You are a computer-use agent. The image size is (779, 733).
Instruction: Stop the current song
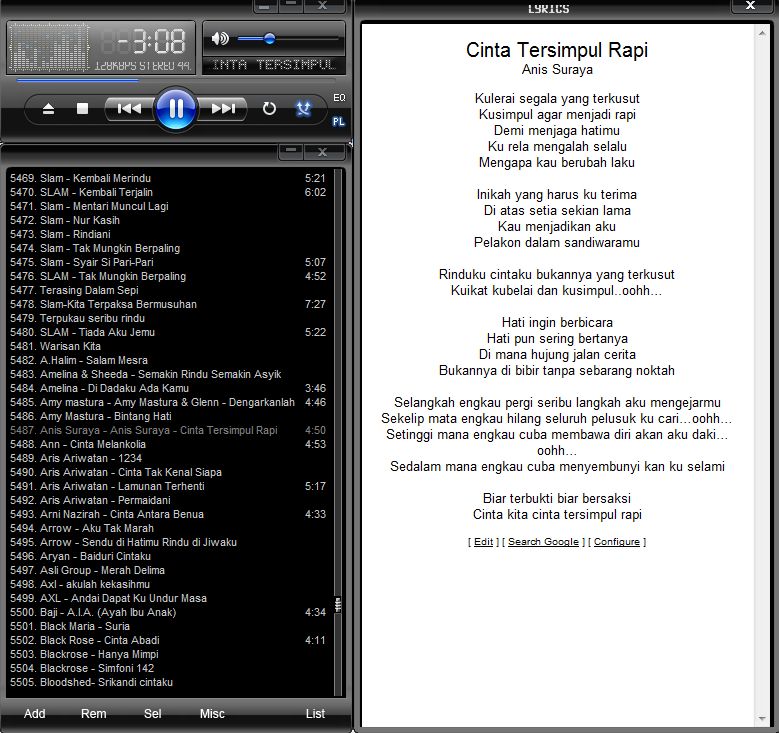point(83,109)
